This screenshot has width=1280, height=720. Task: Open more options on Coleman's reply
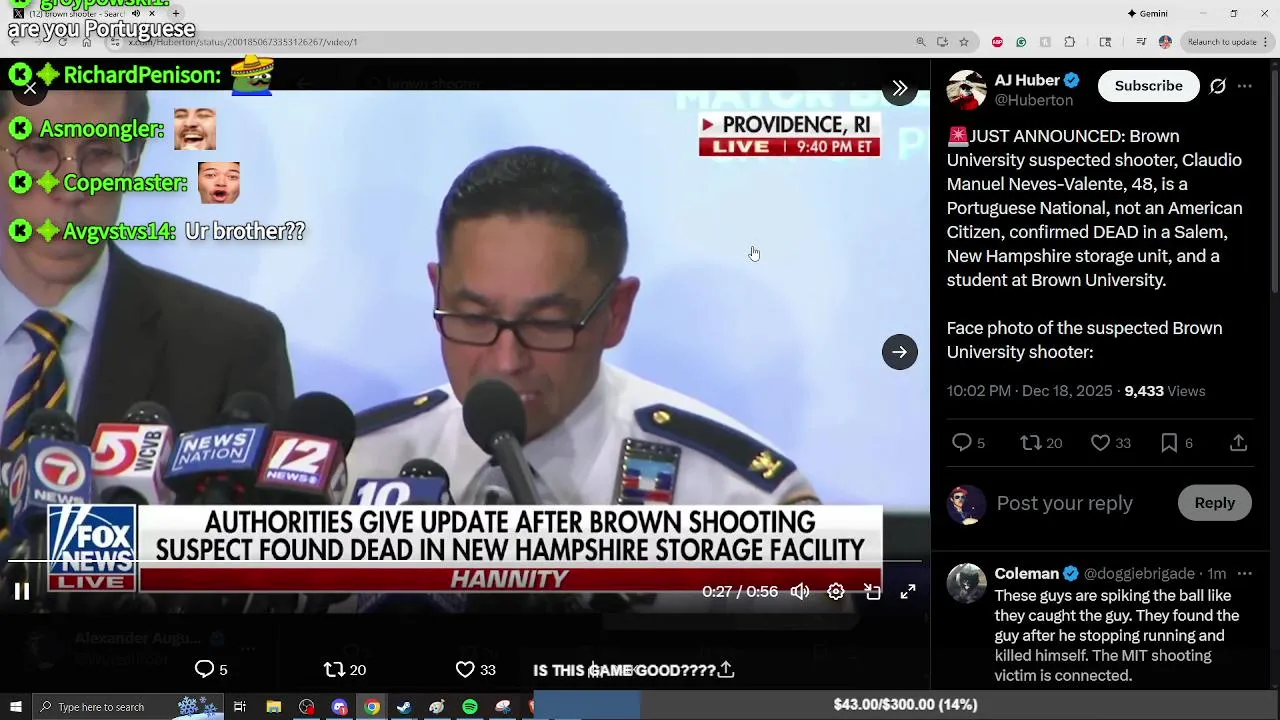pos(1244,574)
